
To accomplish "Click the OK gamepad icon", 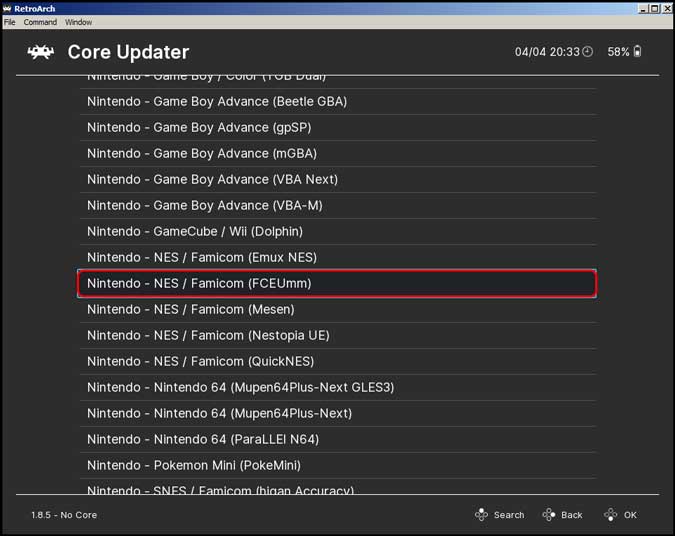I will pyautogui.click(x=610, y=514).
